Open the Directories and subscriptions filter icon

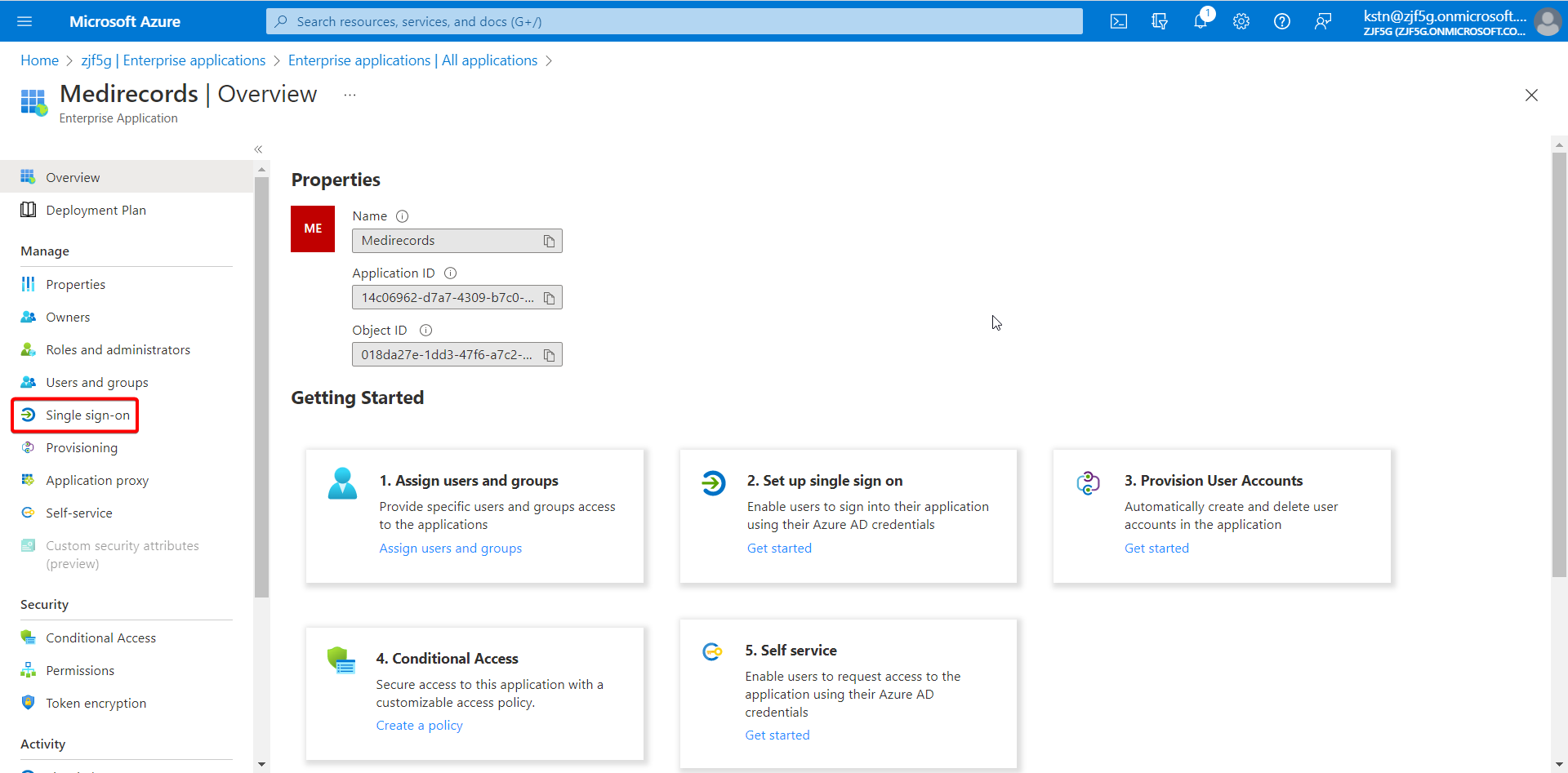pyautogui.click(x=1160, y=21)
